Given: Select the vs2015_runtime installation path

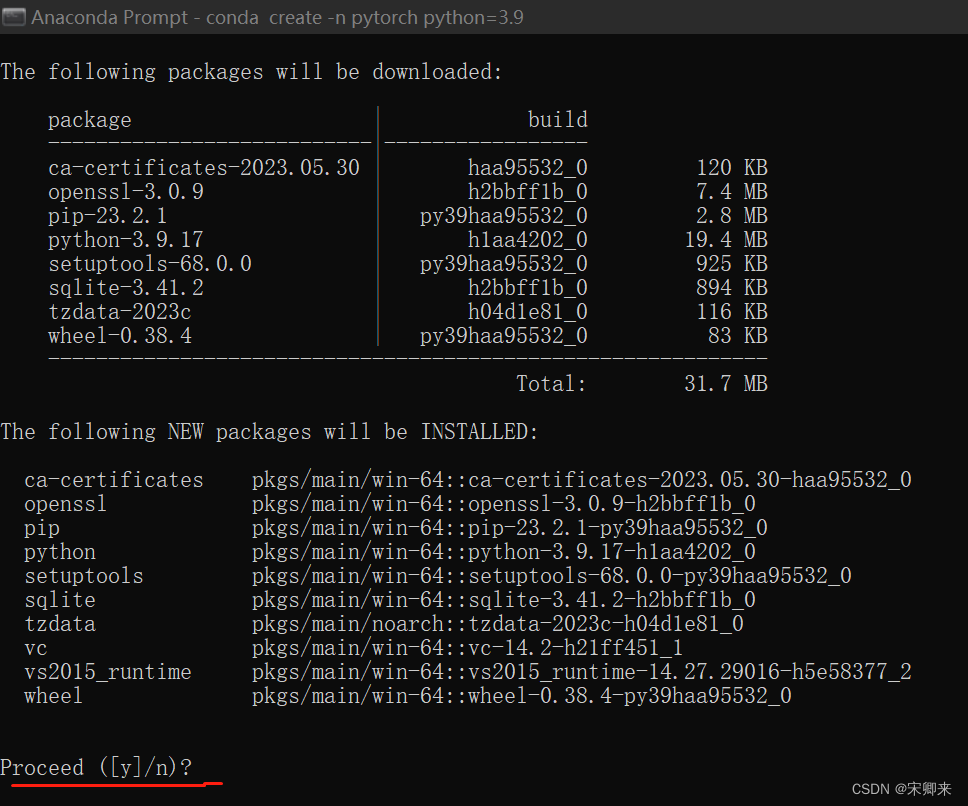Looking at the screenshot, I should (x=580, y=671).
